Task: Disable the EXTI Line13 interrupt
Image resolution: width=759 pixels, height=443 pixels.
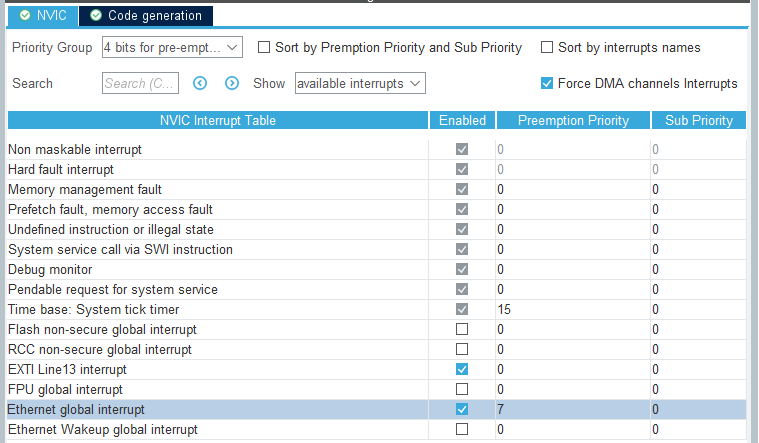Action: coord(461,369)
